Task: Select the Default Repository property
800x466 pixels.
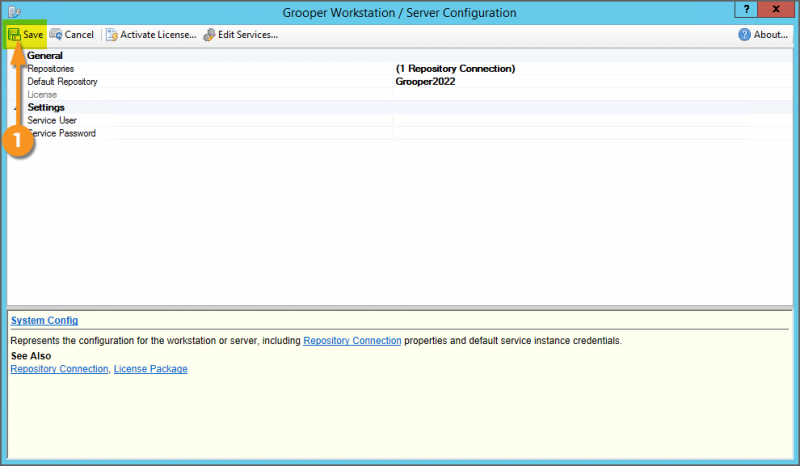Action: 62,82
